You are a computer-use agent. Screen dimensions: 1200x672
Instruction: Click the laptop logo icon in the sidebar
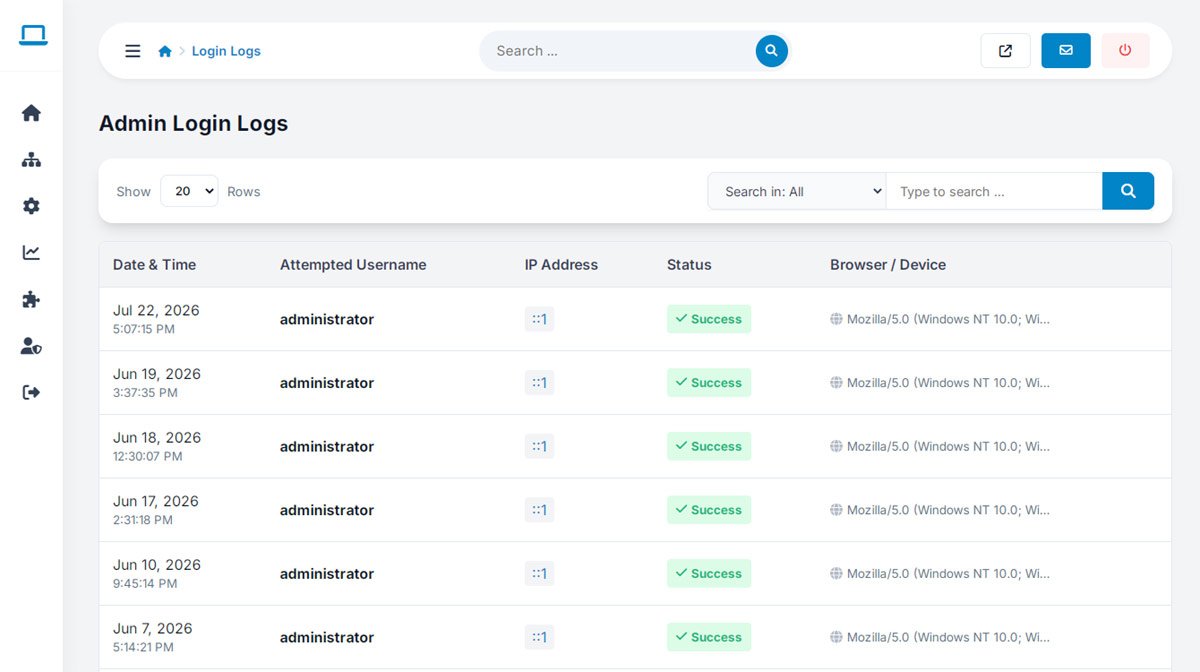tap(33, 36)
